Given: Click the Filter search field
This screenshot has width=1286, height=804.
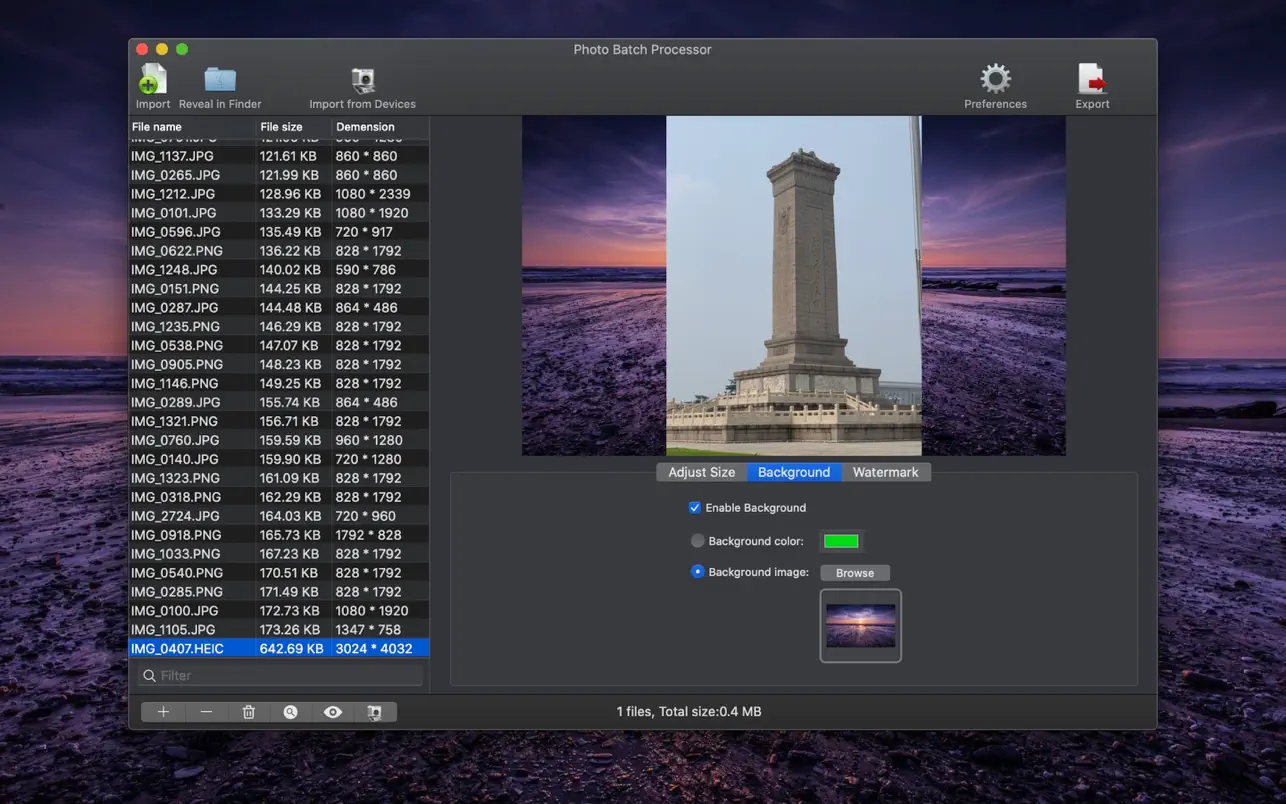Looking at the screenshot, I should click(x=285, y=676).
